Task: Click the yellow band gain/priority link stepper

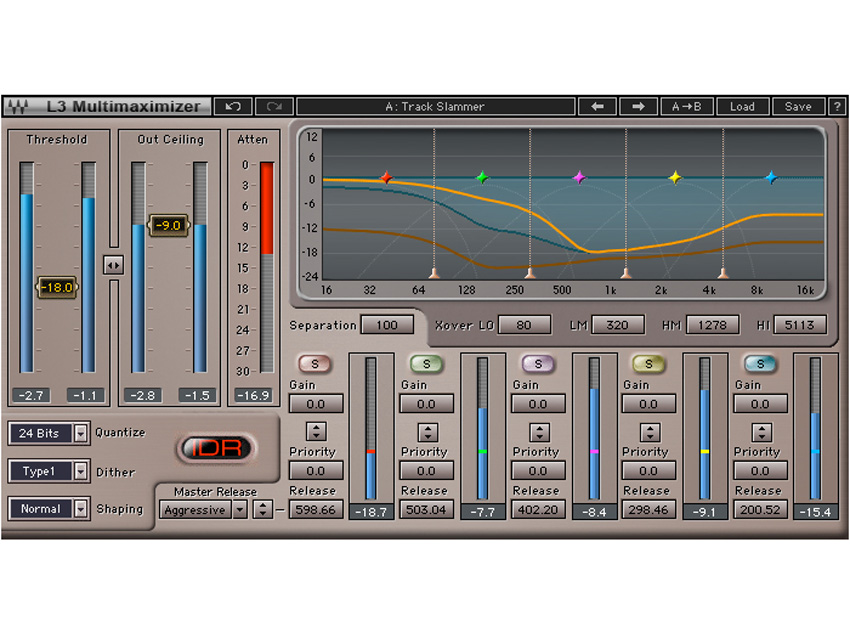Action: [650, 432]
